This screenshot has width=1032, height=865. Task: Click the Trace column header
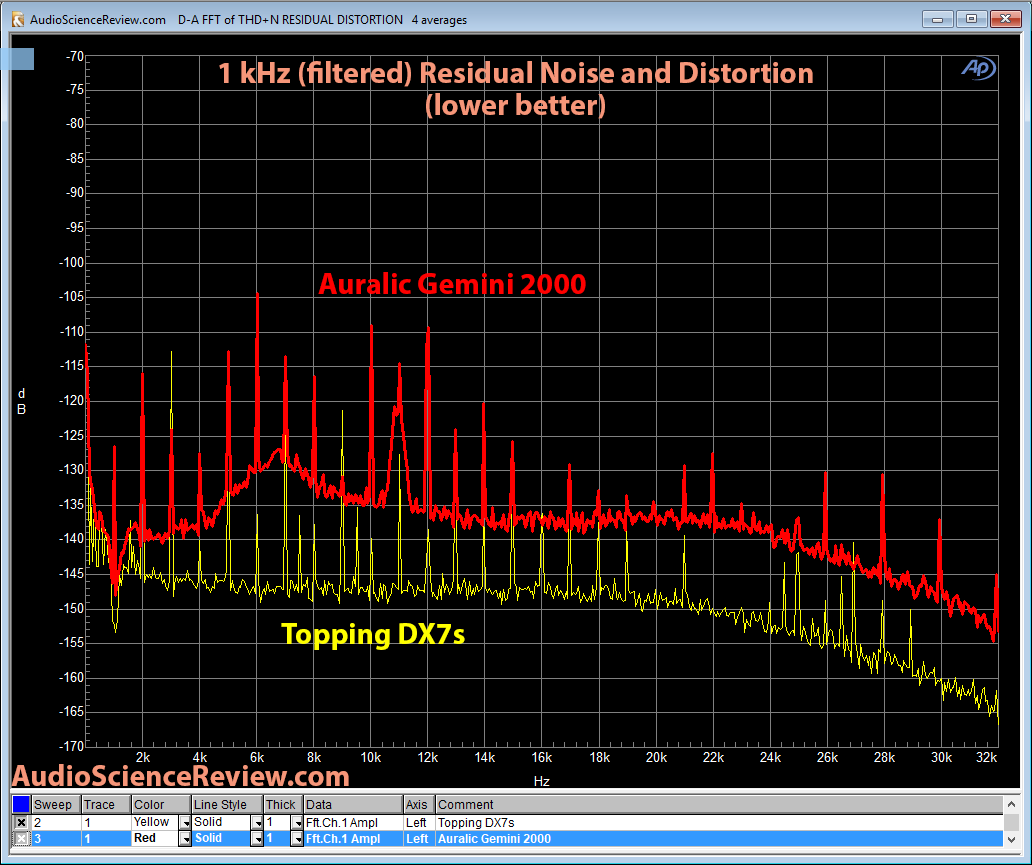[x=105, y=804]
